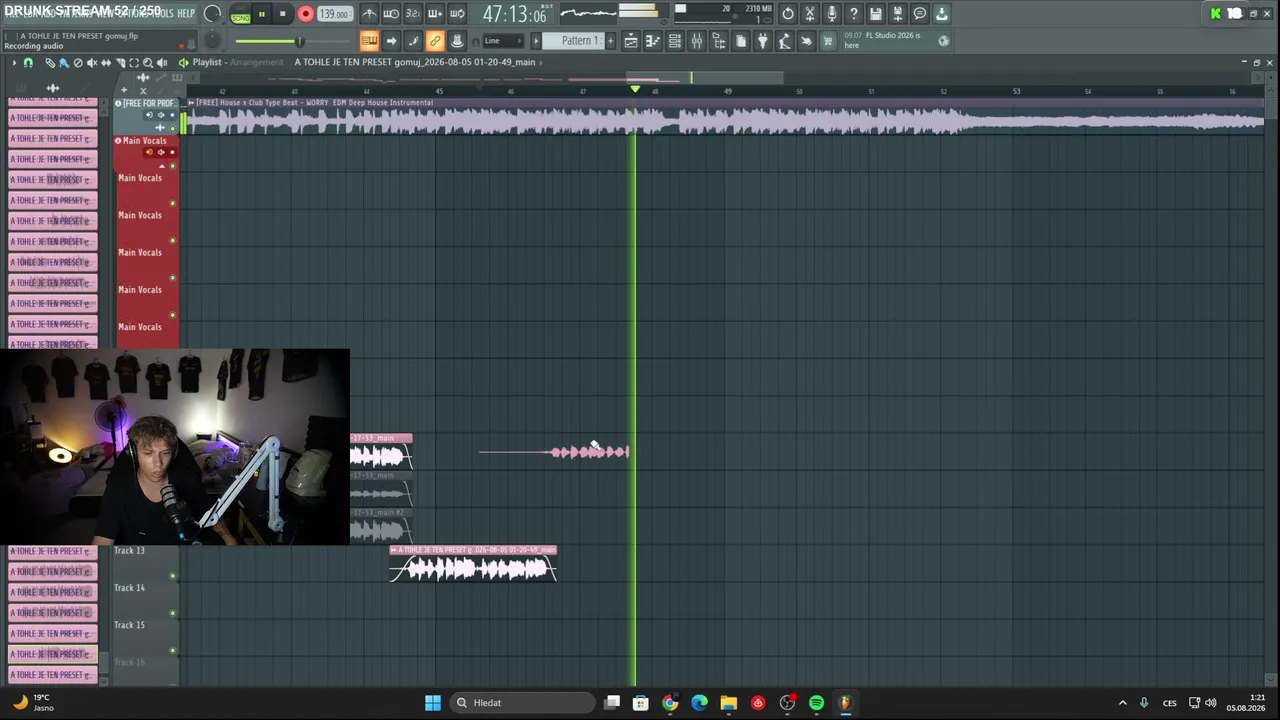Image resolution: width=1280 pixels, height=720 pixels.
Task: Select the playlist pencil draw tool
Action: click(50, 62)
